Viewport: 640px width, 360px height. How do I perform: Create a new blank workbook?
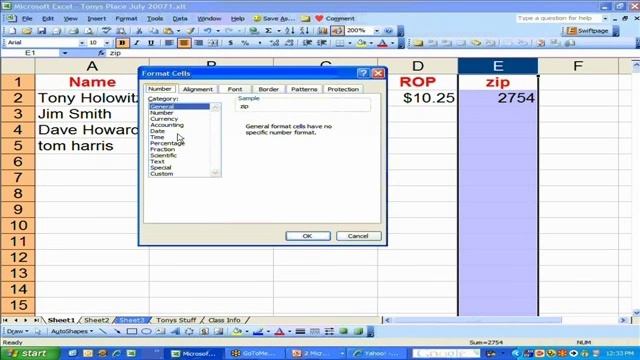point(12,31)
